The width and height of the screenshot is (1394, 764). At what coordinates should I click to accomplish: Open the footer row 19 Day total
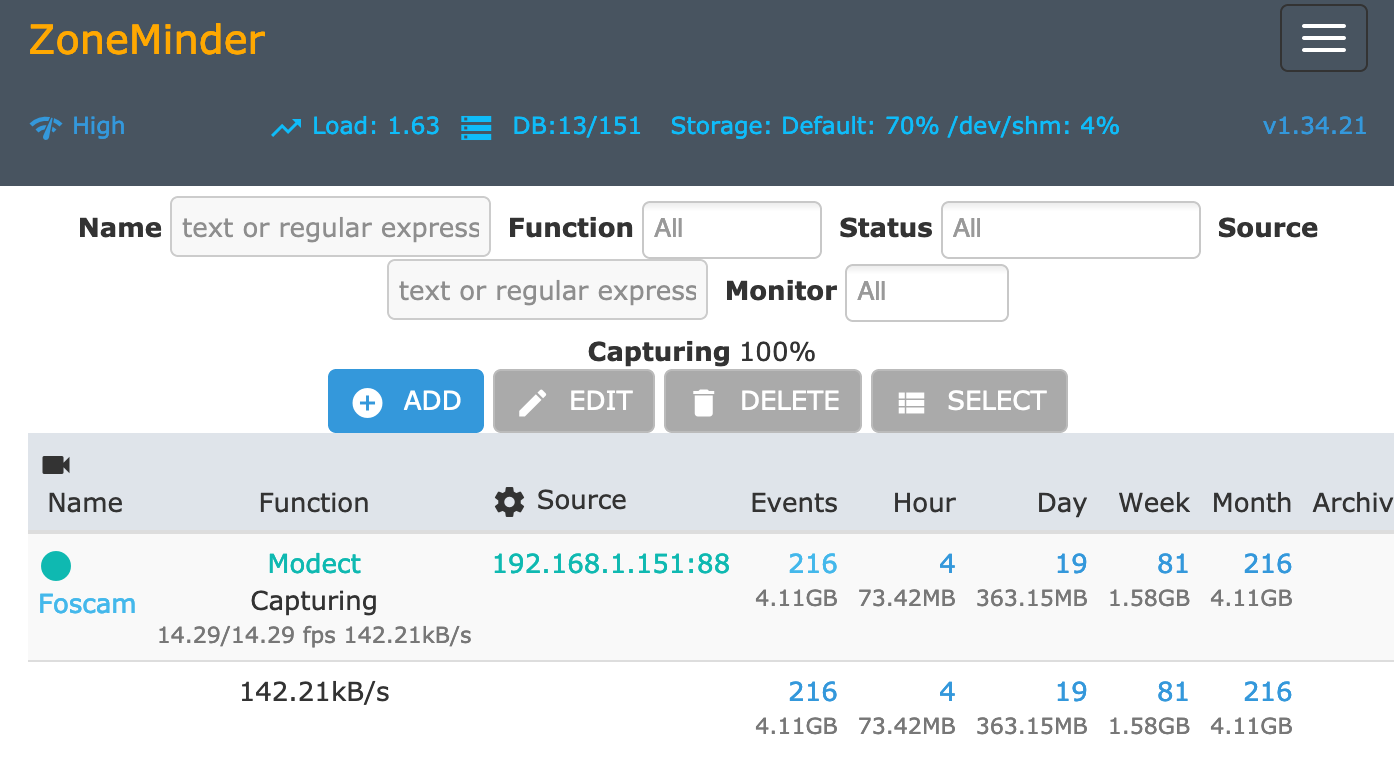coord(1071,692)
